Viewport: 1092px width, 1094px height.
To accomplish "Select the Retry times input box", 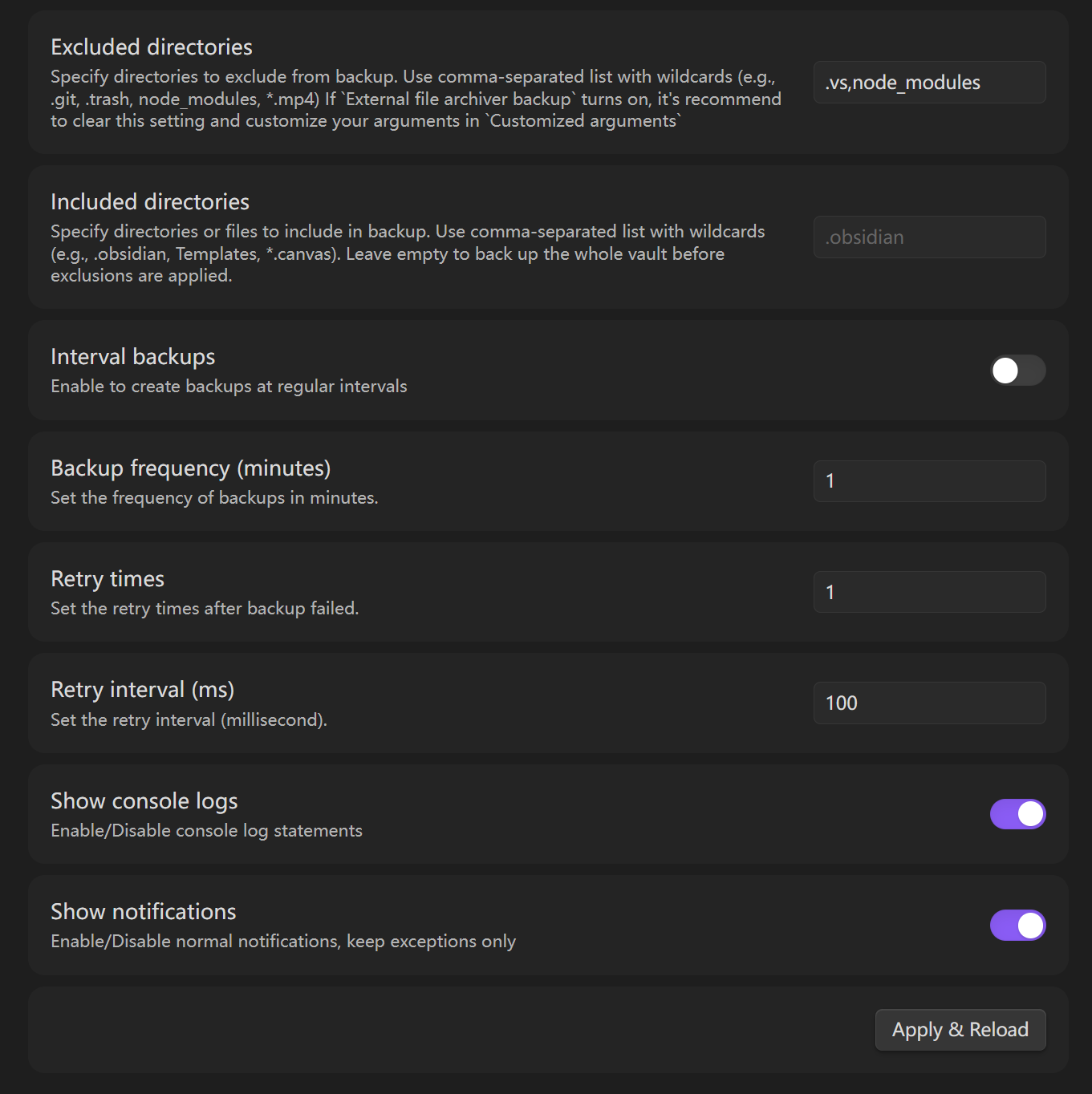I will 929,592.
